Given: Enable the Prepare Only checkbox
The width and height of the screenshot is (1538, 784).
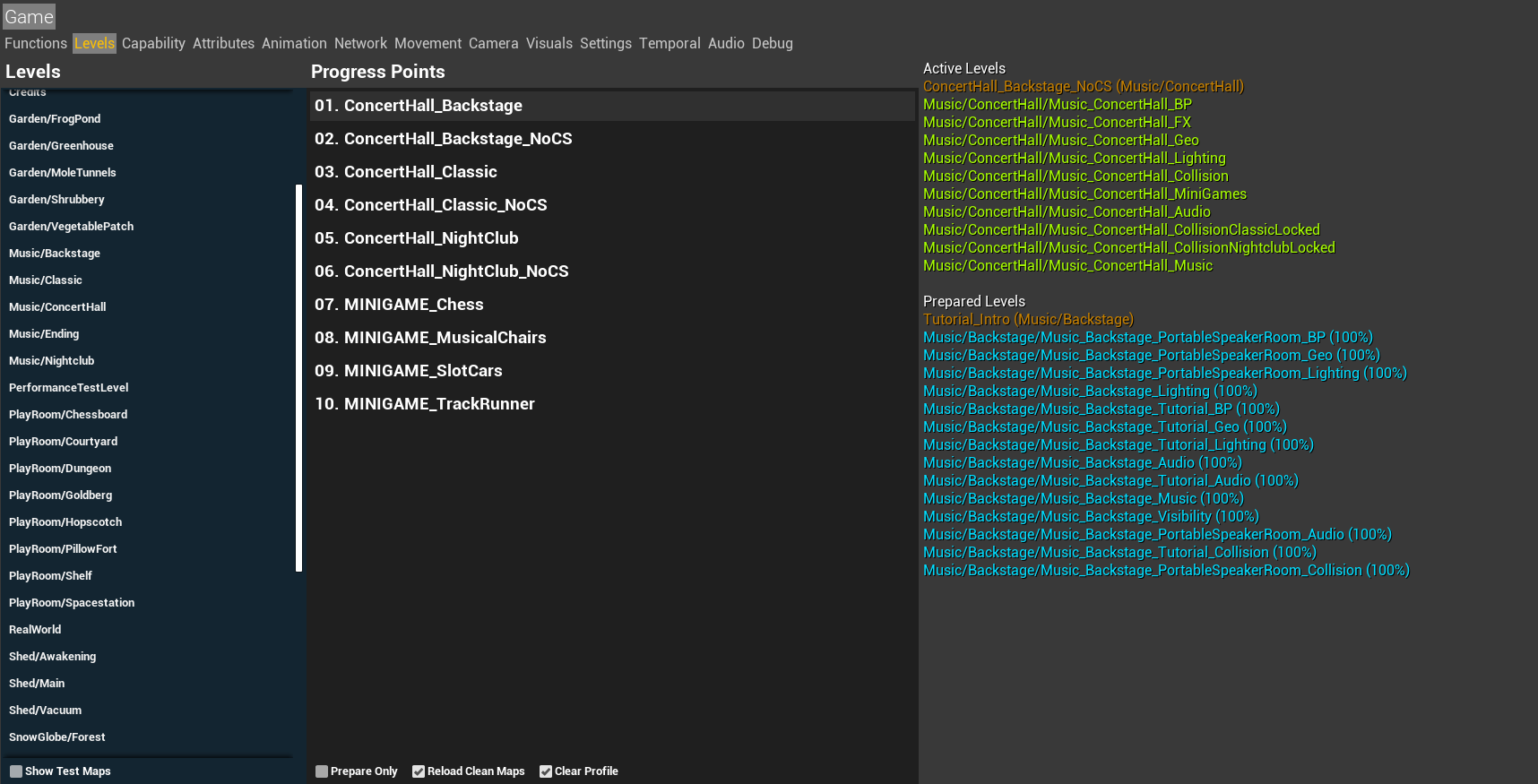Looking at the screenshot, I should [322, 771].
